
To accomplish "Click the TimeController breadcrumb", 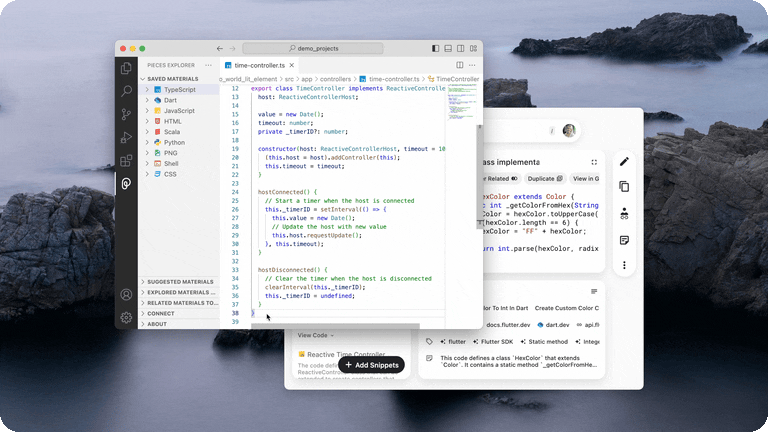I will click(x=454, y=79).
